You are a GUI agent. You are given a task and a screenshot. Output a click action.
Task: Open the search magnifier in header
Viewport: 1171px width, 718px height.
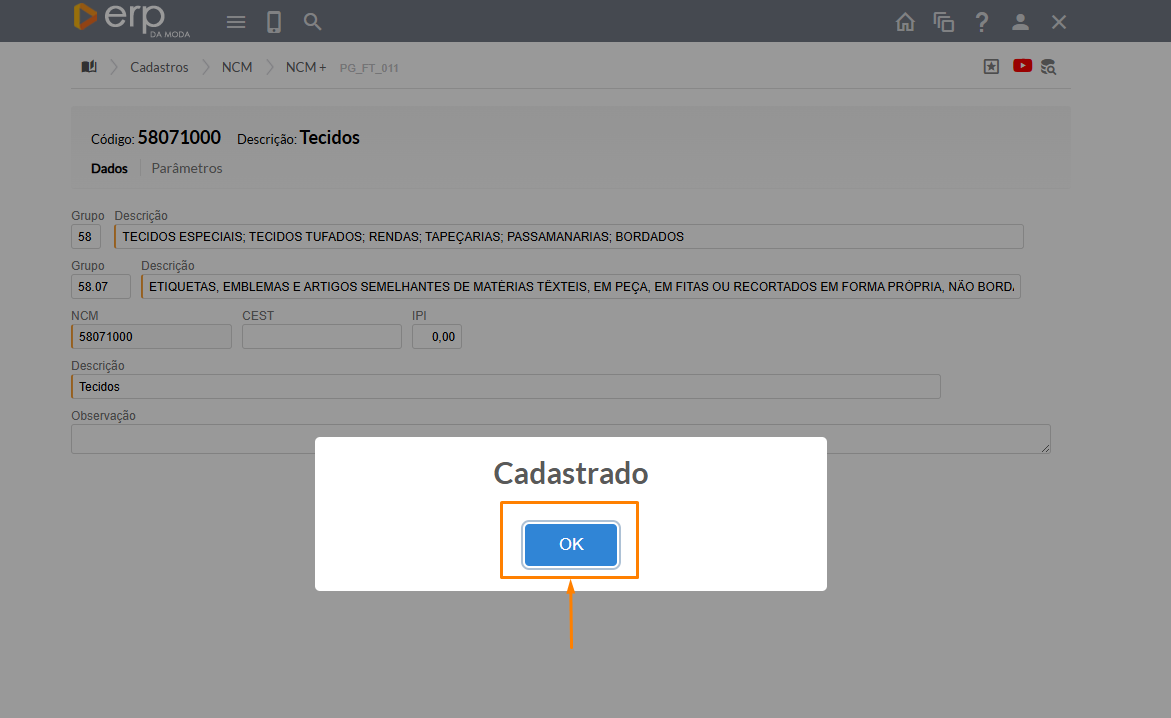pos(312,22)
